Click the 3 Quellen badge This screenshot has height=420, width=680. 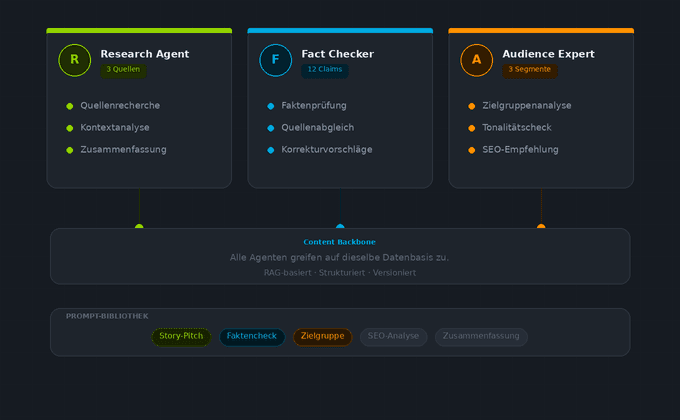[x=123, y=70]
